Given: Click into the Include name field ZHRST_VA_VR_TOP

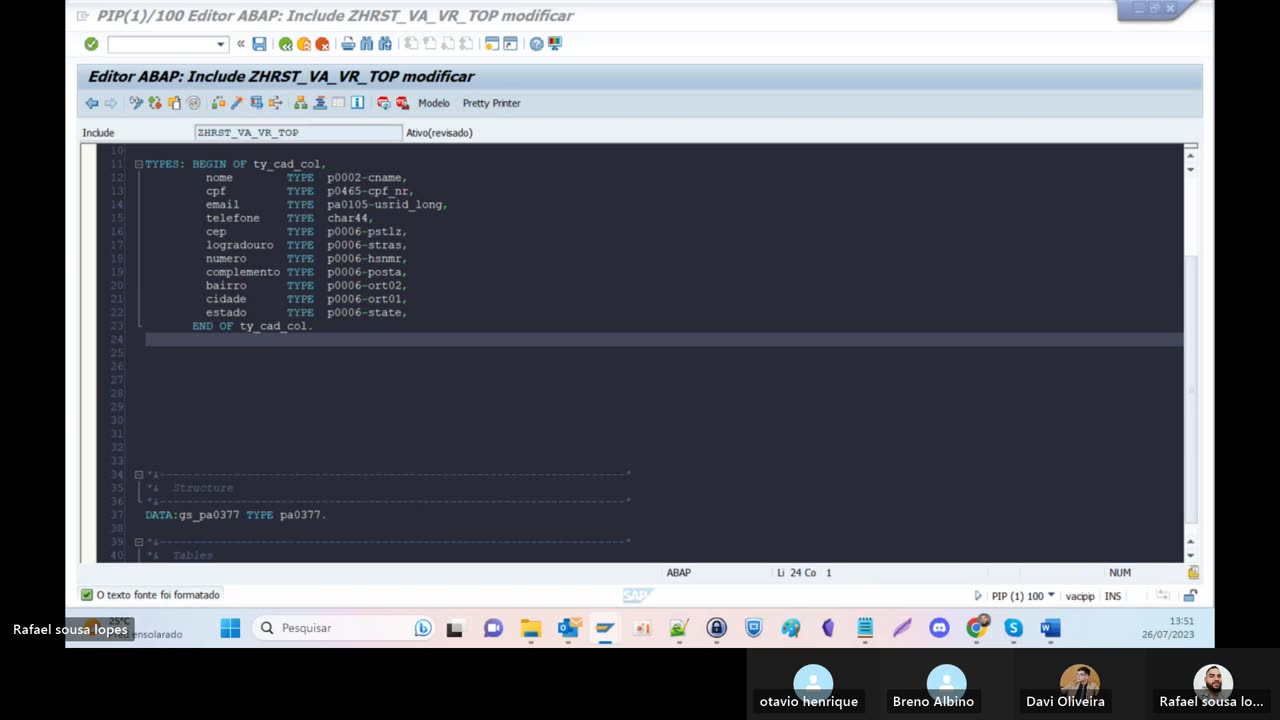Looking at the screenshot, I should coord(297,132).
